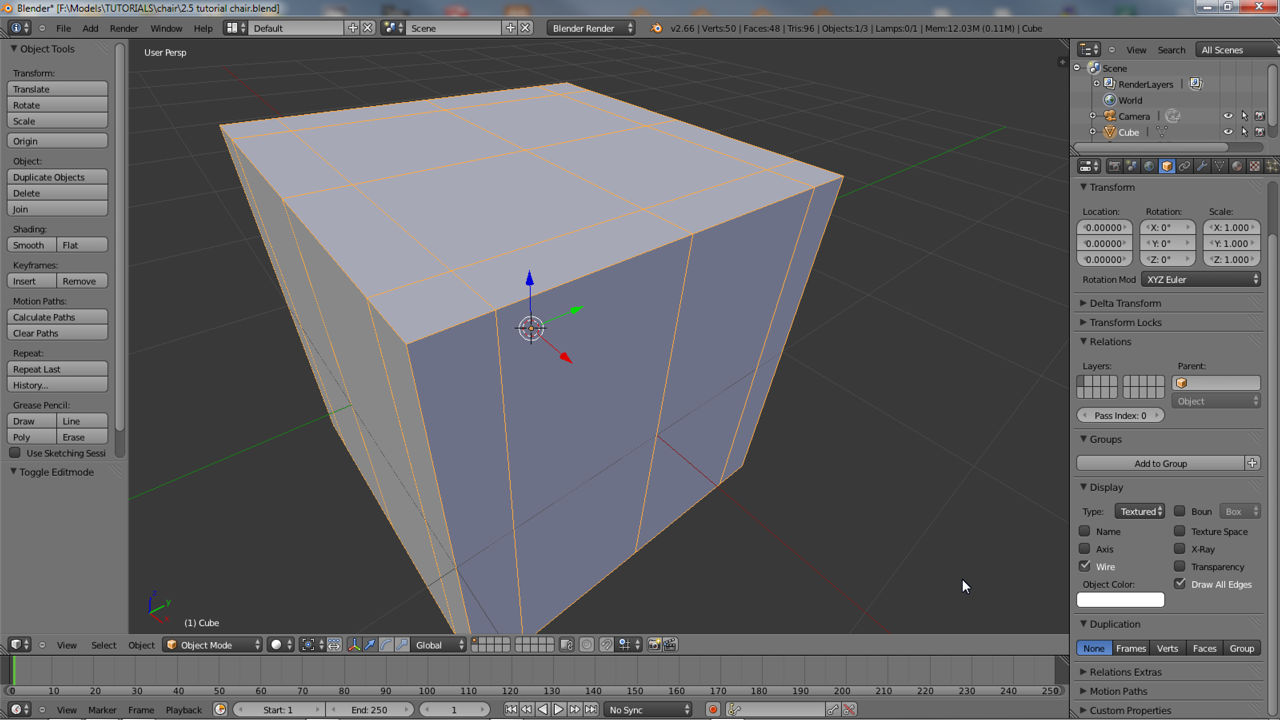Open Render properties with the camera icon
Screen dimensions: 1280x720
tap(1114, 166)
